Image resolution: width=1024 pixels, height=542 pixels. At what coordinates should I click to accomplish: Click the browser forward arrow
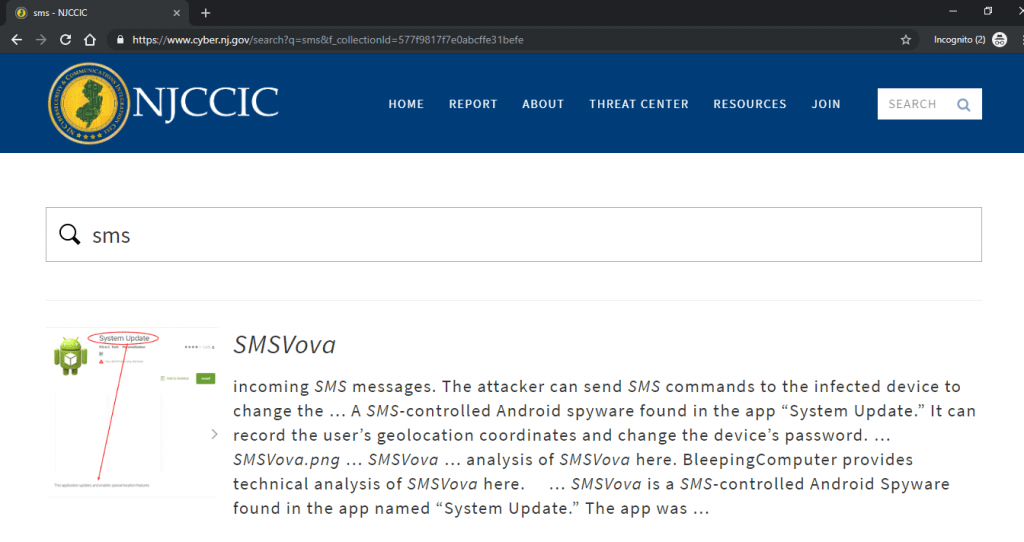40,40
